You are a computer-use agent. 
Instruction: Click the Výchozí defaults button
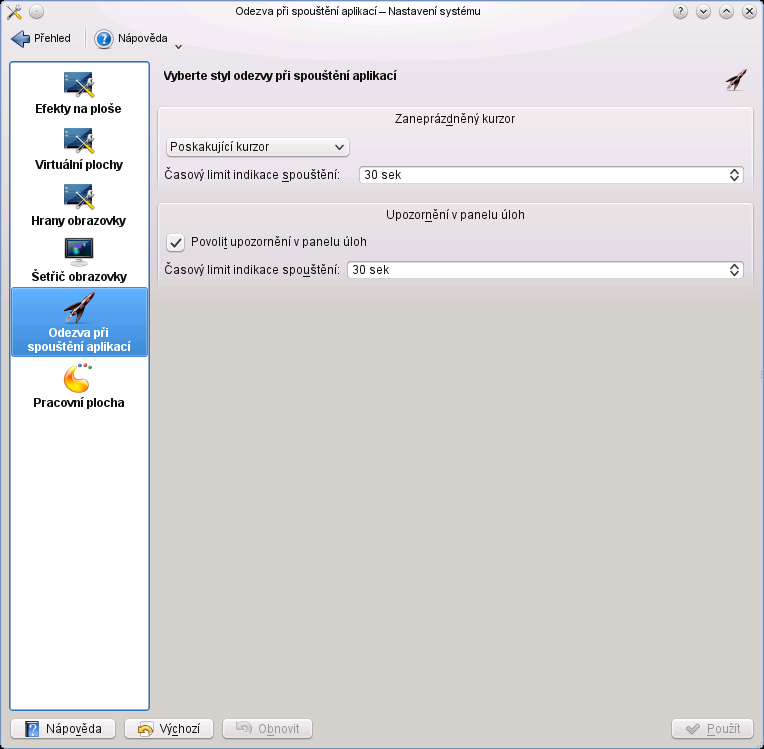pyautogui.click(x=169, y=729)
